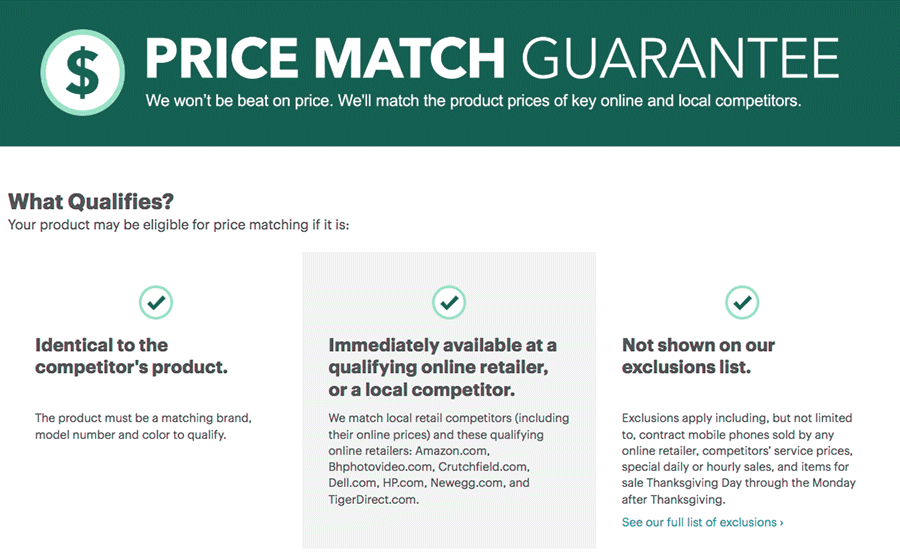Click the "What Qualifies?" heading
This screenshot has height=557, width=900.
[91, 201]
